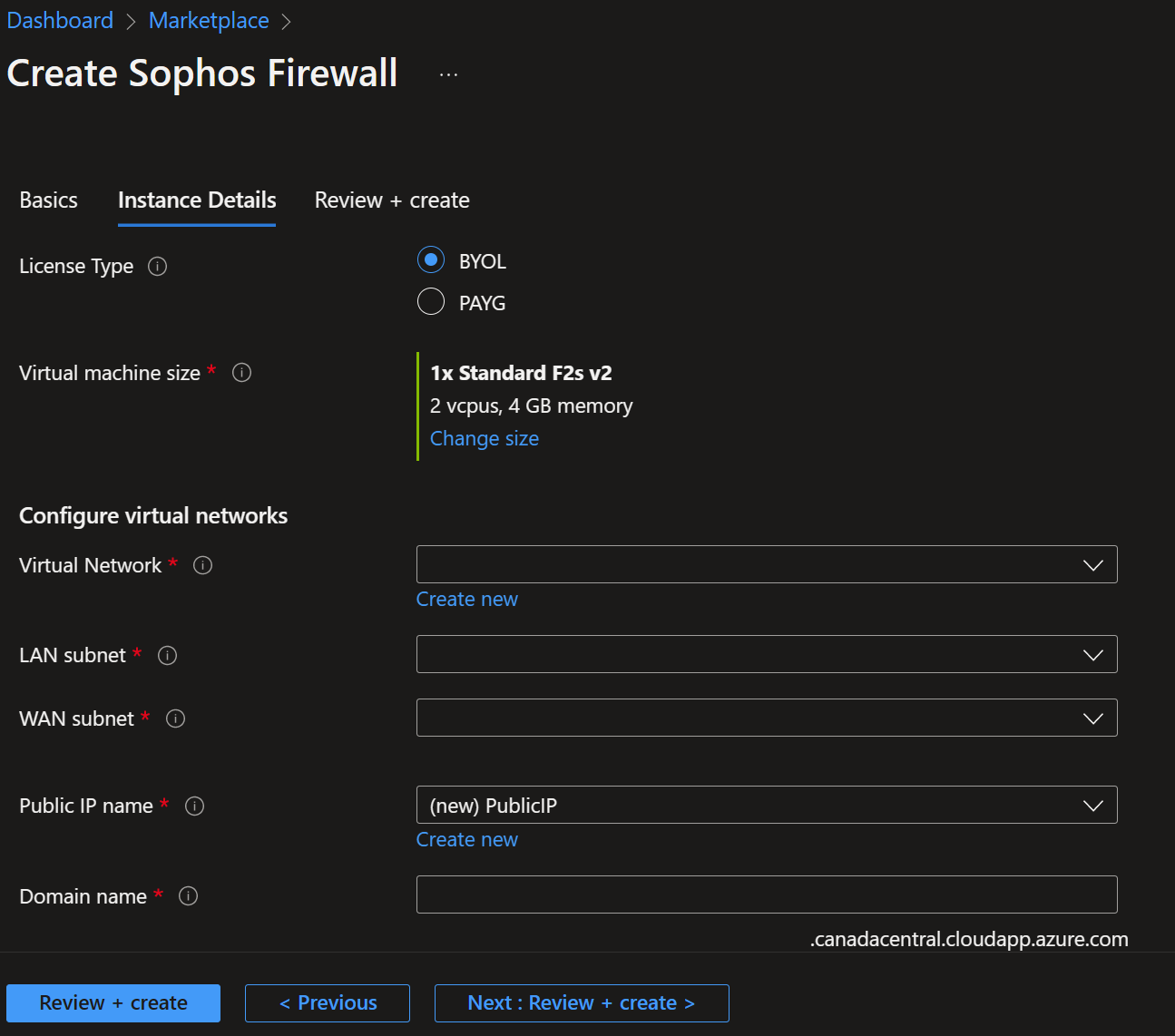Switch to the Basics tab
Screen dimensions: 1175x1036
click(x=49, y=200)
